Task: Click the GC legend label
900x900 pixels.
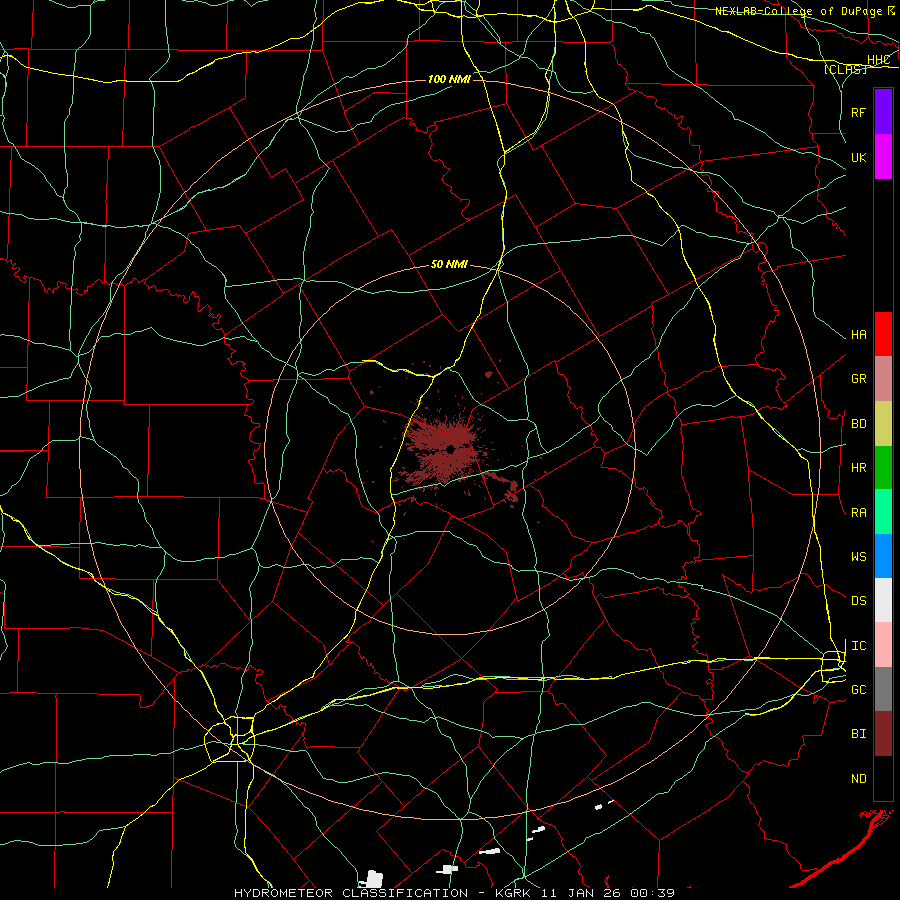Action: pyautogui.click(x=858, y=690)
